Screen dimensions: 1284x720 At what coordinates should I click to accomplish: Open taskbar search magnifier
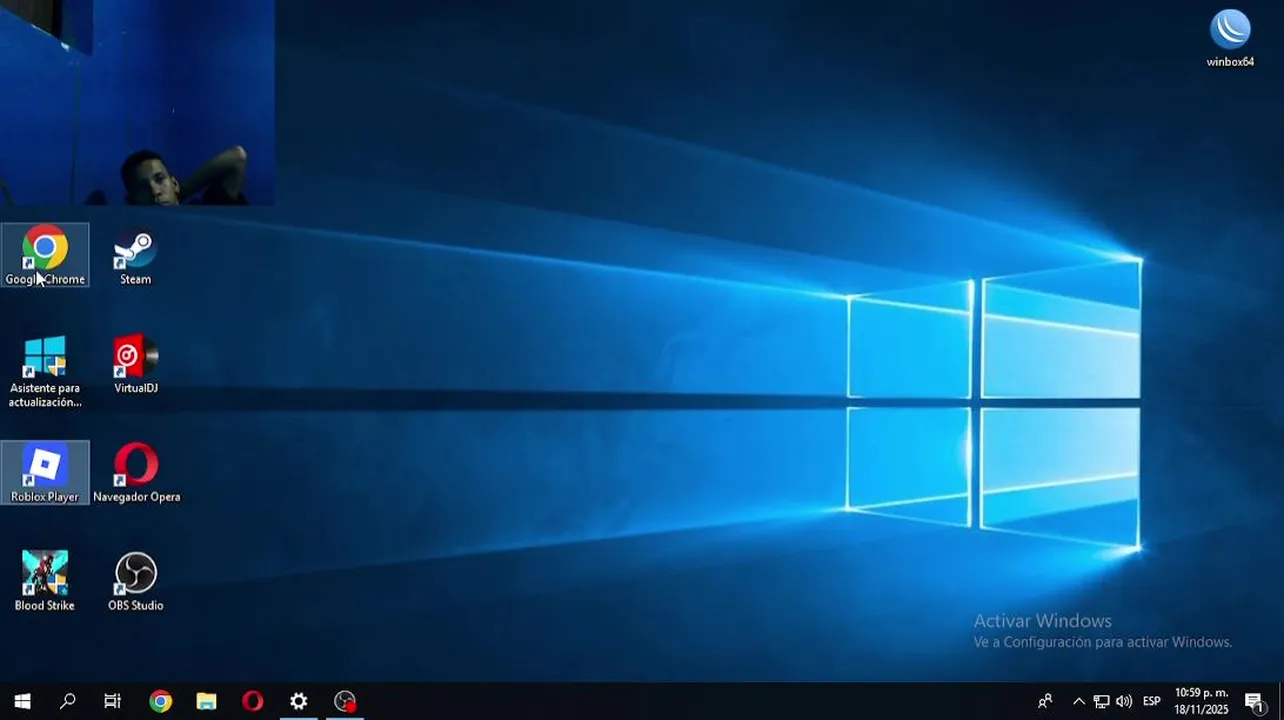[67, 701]
